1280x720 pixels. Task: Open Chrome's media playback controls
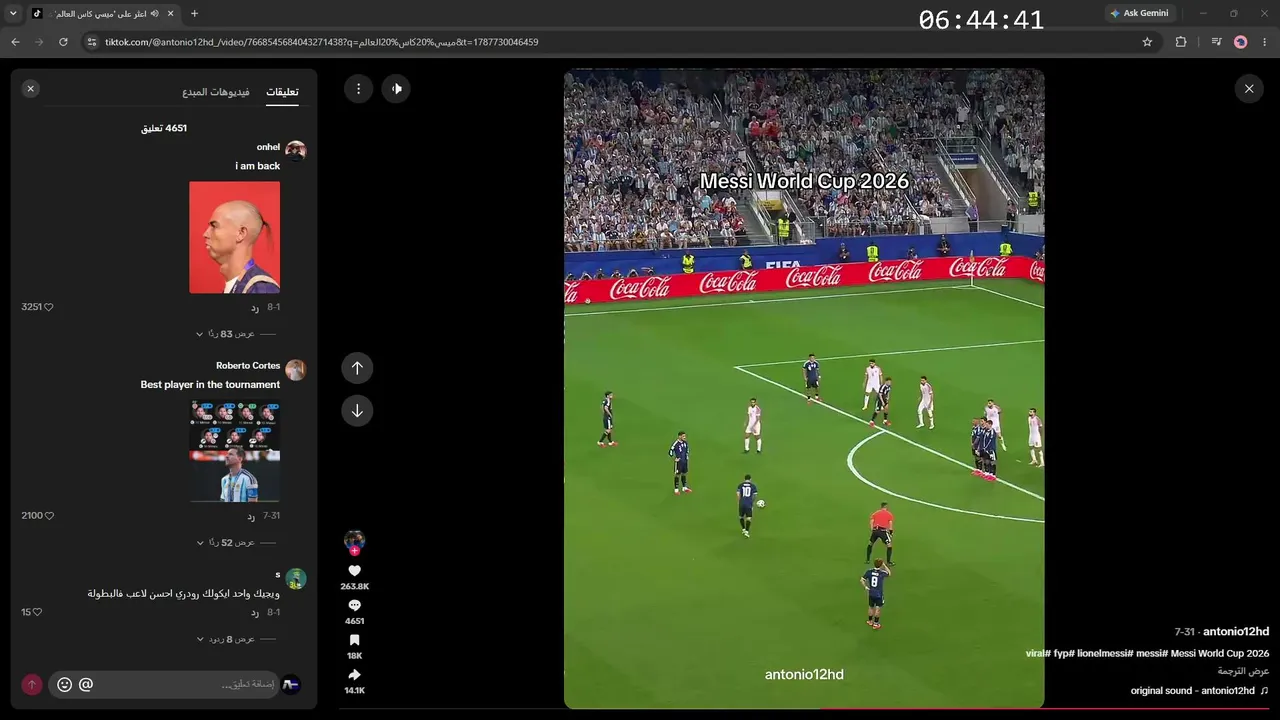click(1216, 42)
